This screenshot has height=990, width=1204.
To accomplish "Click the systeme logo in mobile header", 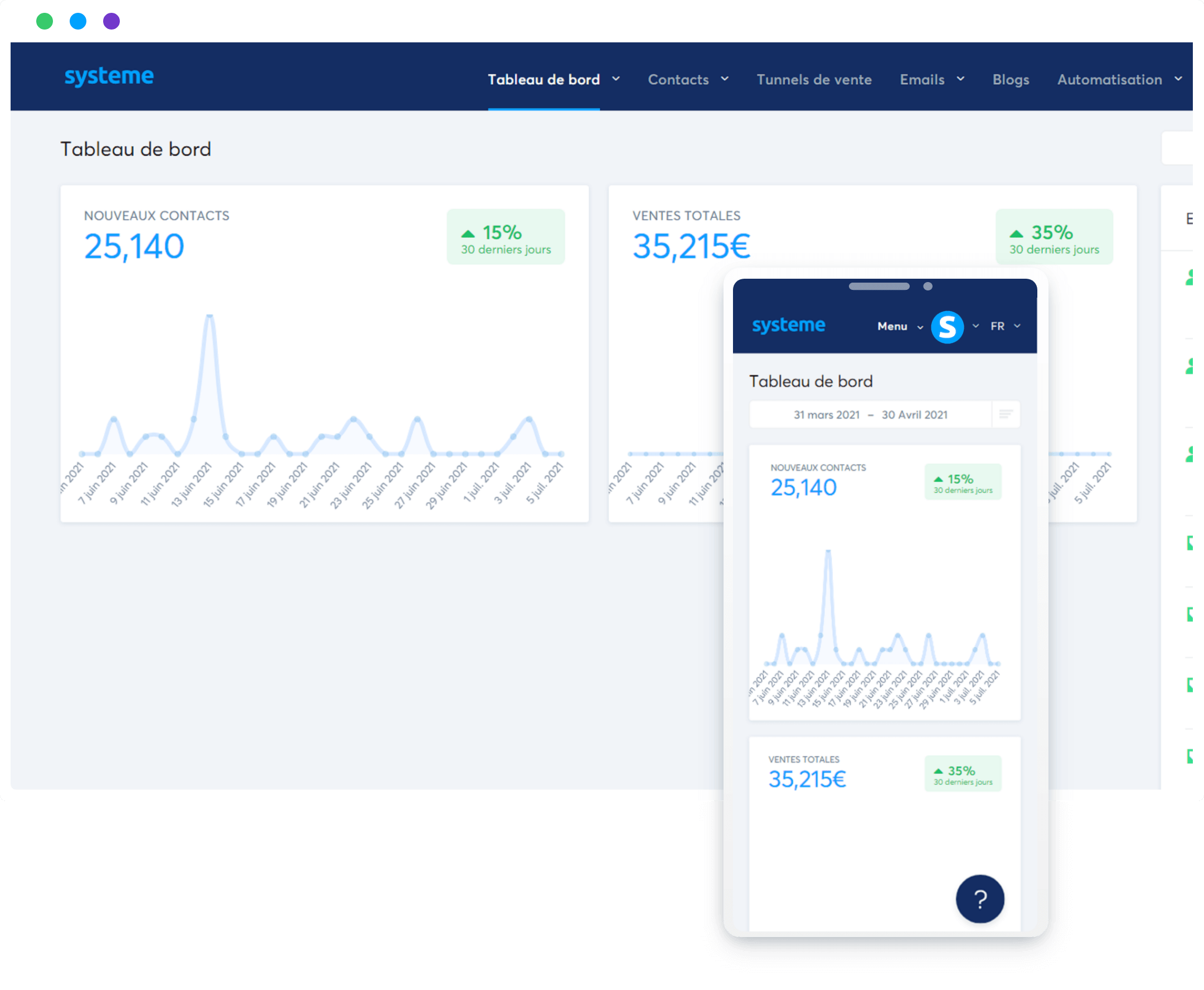I will 788,326.
